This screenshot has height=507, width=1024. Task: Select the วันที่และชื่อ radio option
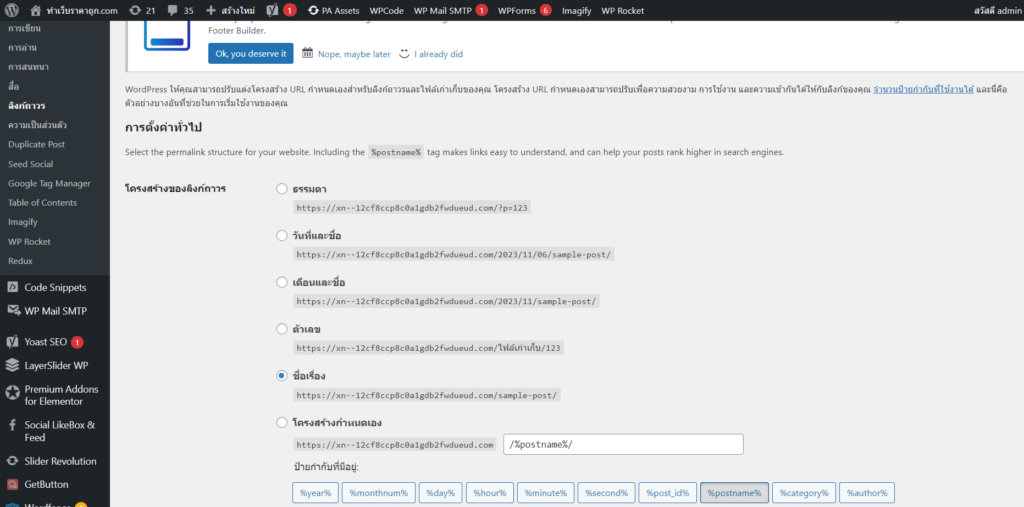pyautogui.click(x=281, y=235)
